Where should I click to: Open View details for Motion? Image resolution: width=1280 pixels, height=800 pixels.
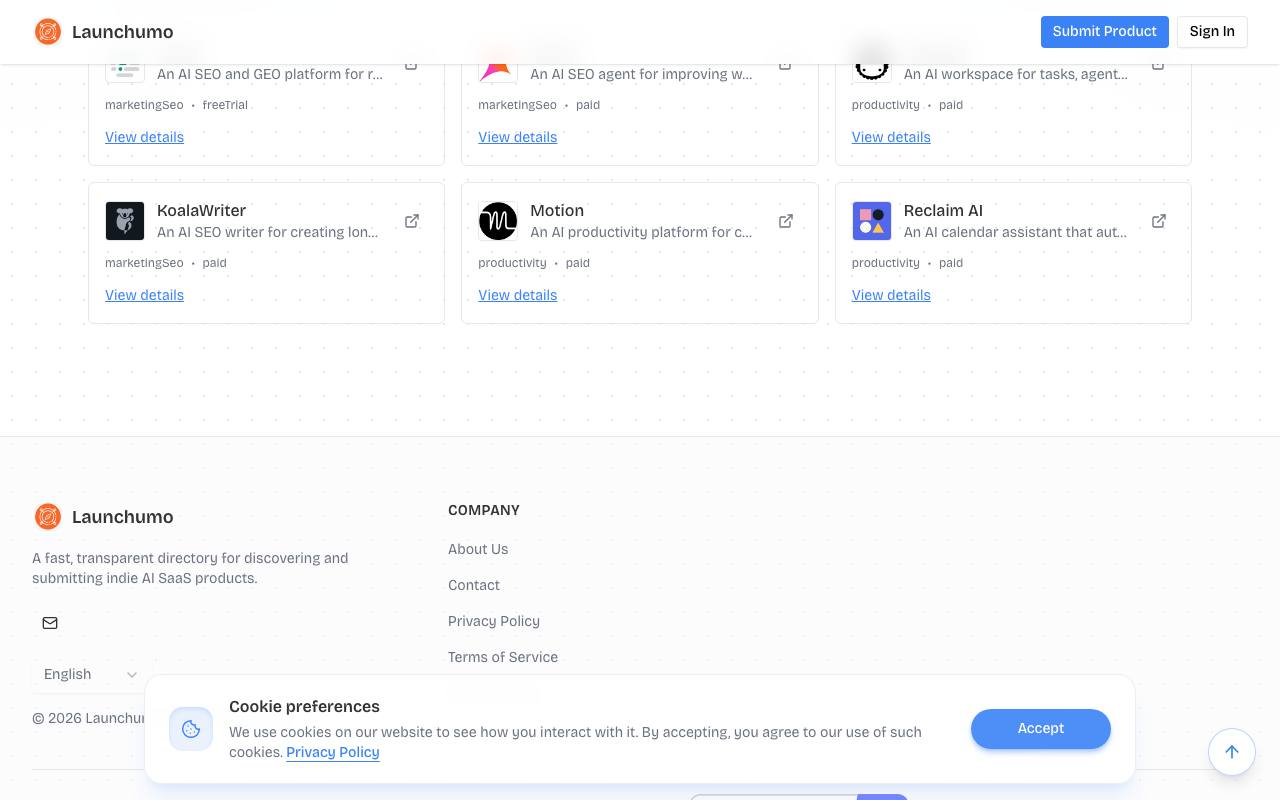(518, 295)
